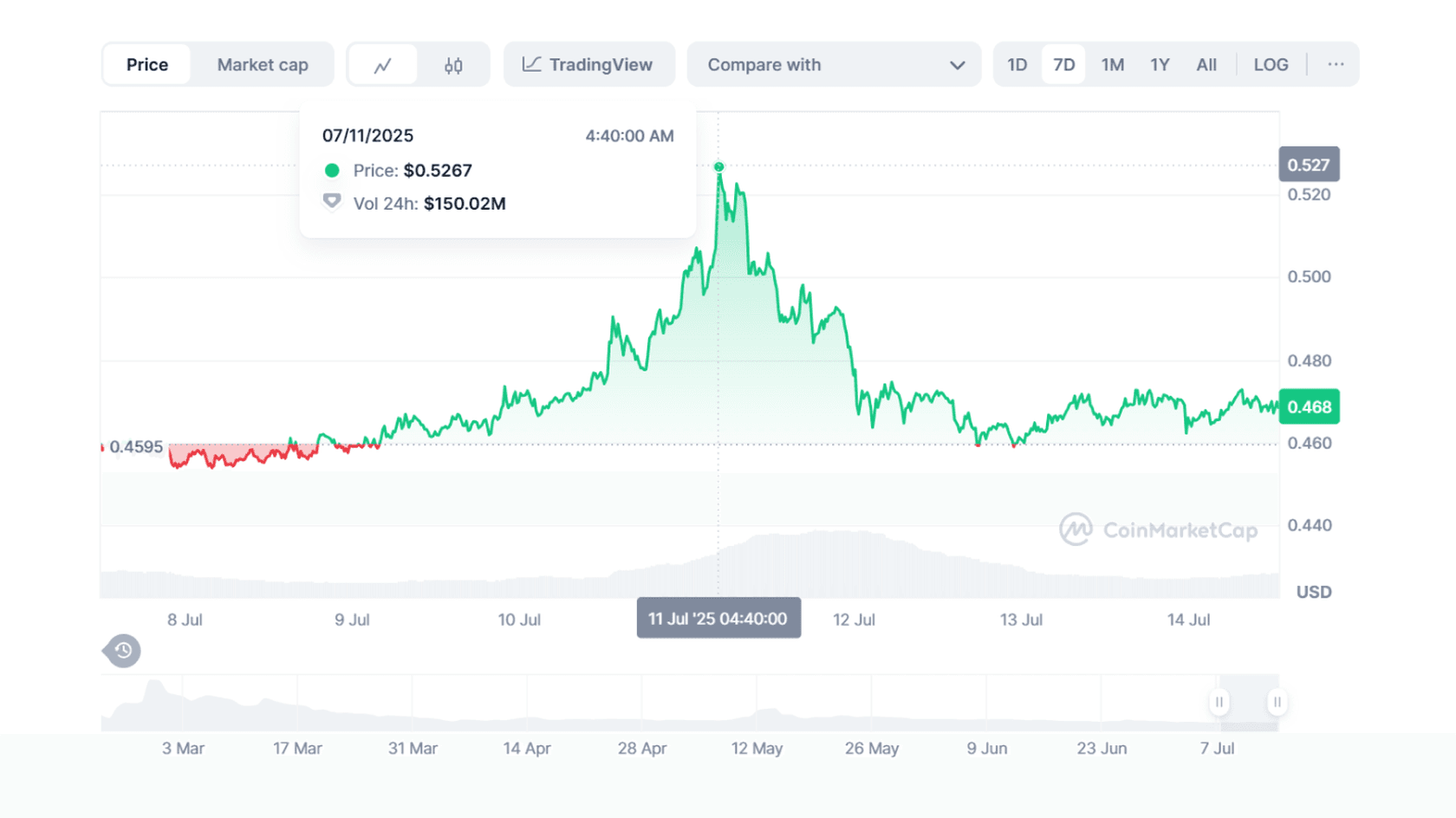Viewport: 1456px width, 818px height.
Task: Toggle the LOG scale option
Action: tap(1271, 65)
